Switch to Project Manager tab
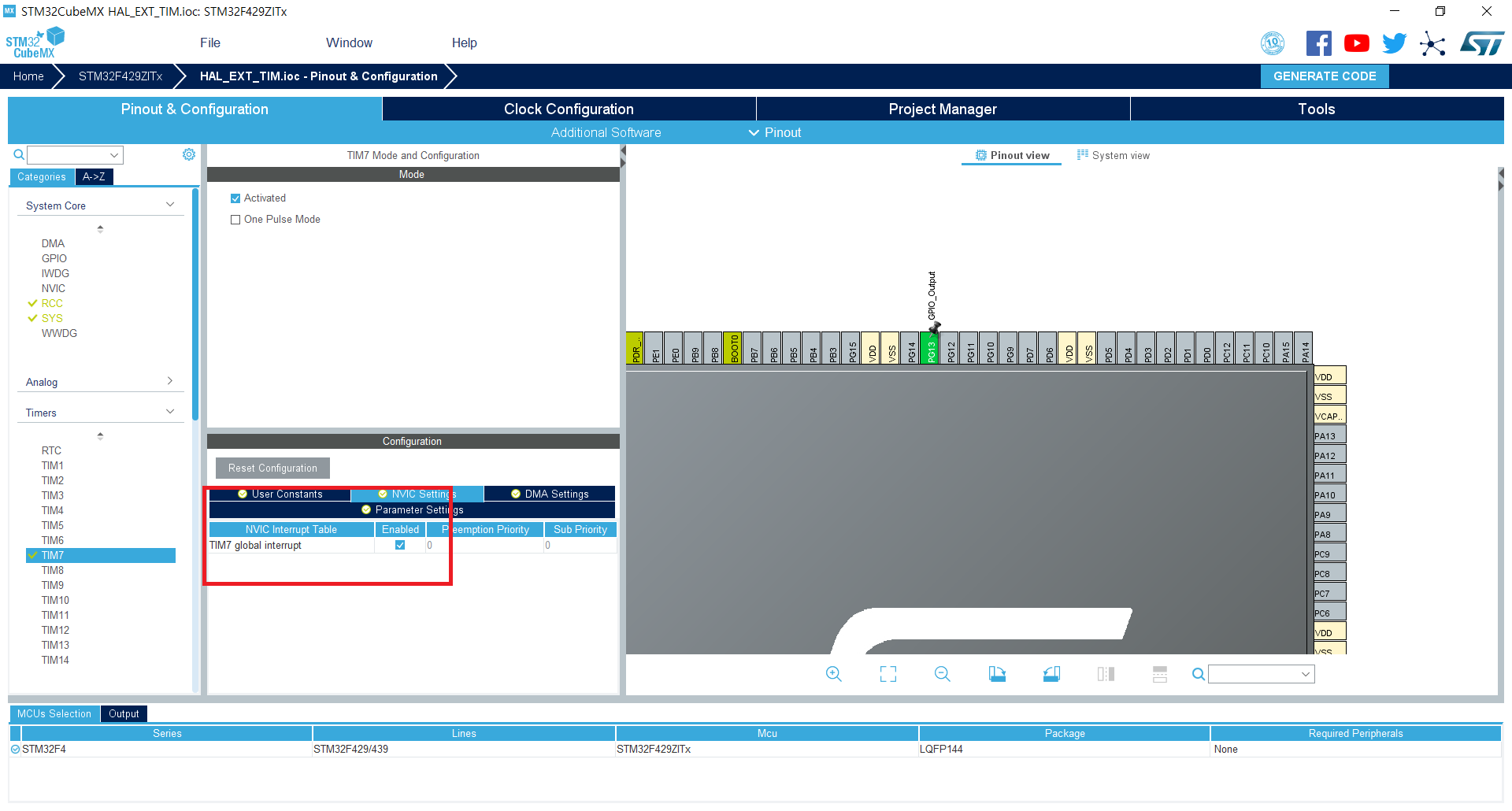 943,109
